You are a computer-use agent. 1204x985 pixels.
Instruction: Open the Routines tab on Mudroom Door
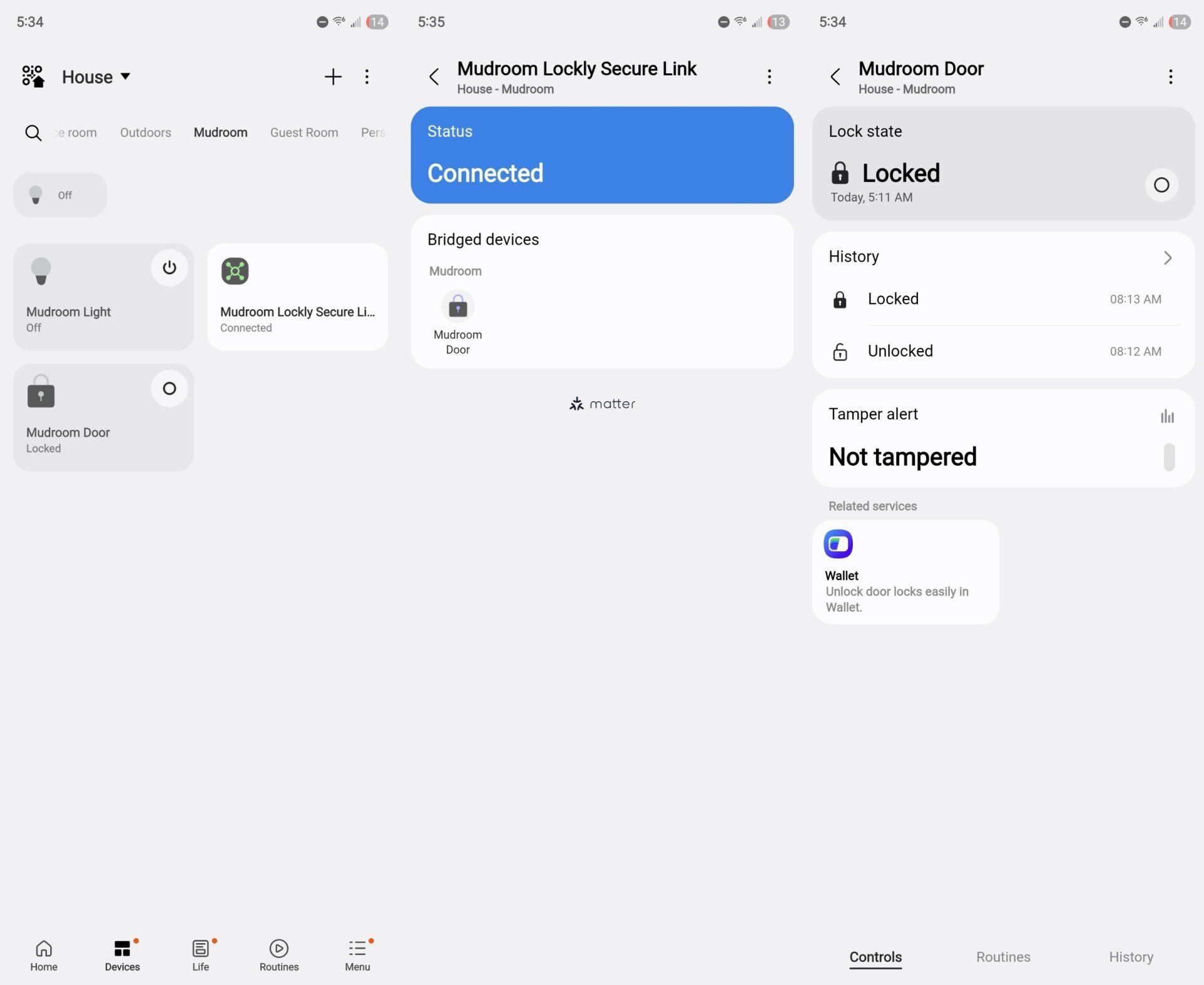click(x=1002, y=957)
